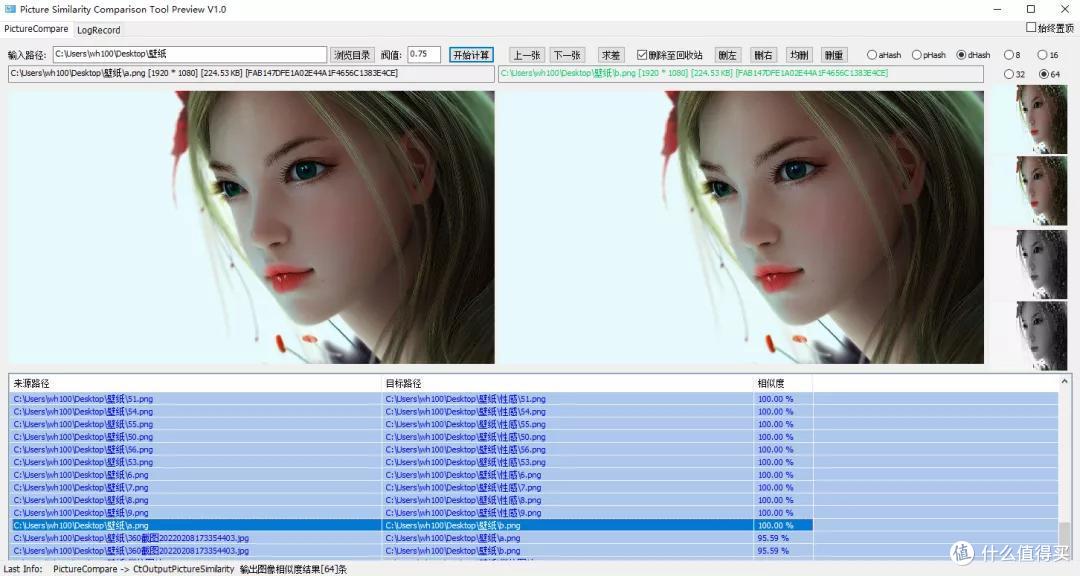Screen dimensions: 1080x576
Task: Click the 均删 delete-both button
Action: click(x=799, y=54)
